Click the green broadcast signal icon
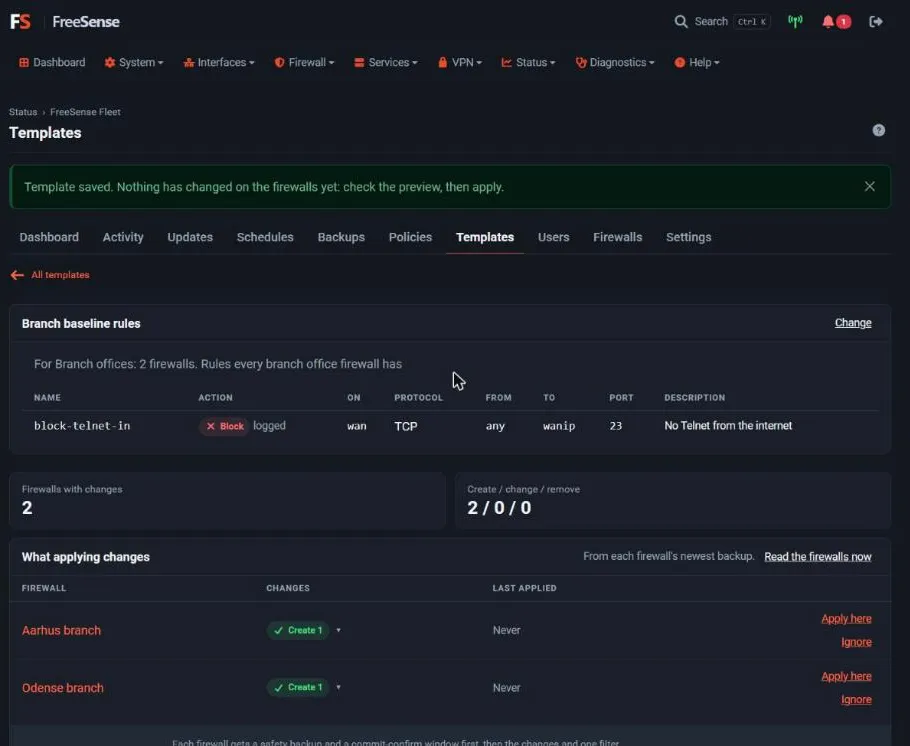 pos(795,21)
